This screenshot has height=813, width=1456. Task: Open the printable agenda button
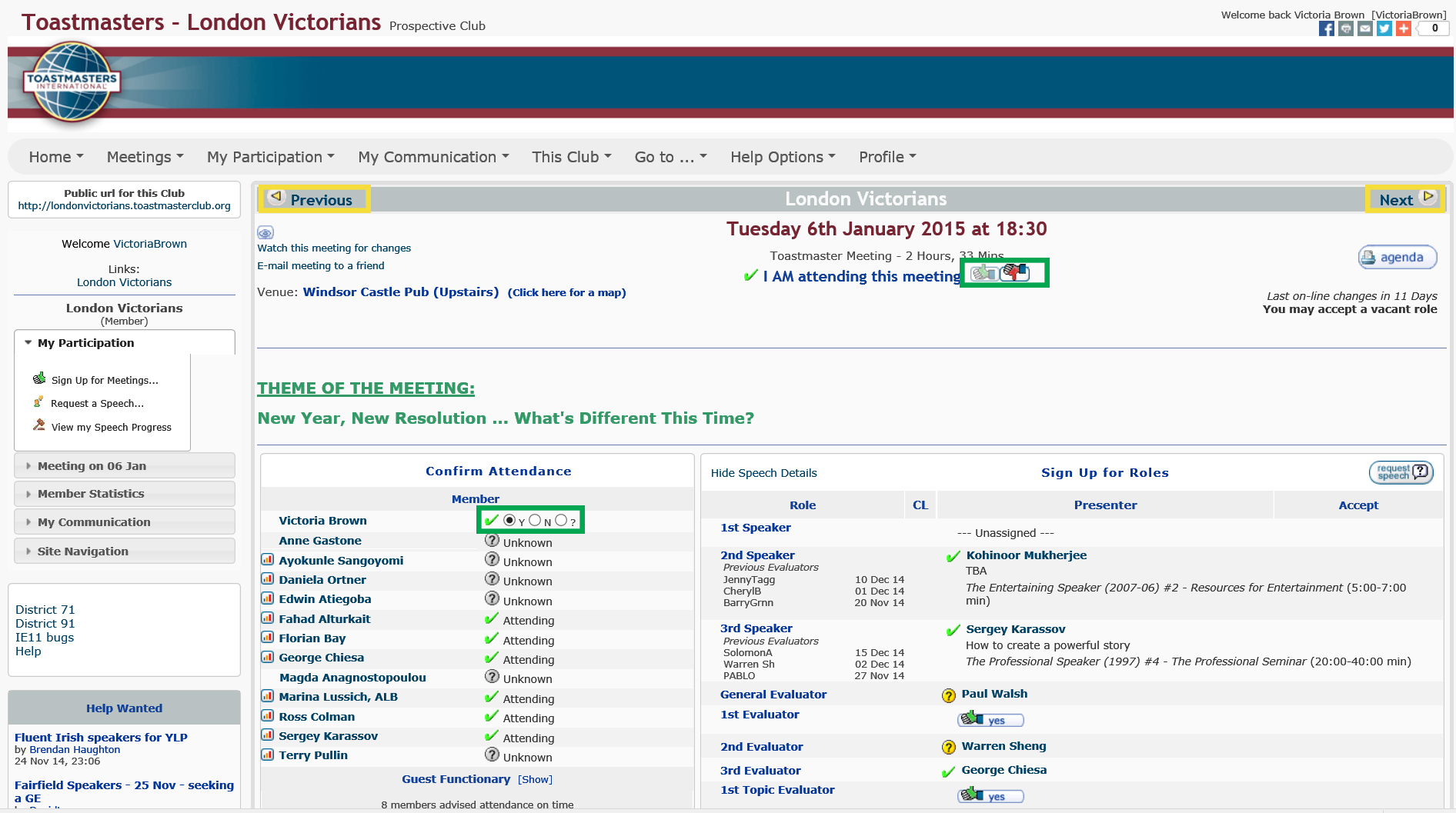click(1397, 257)
